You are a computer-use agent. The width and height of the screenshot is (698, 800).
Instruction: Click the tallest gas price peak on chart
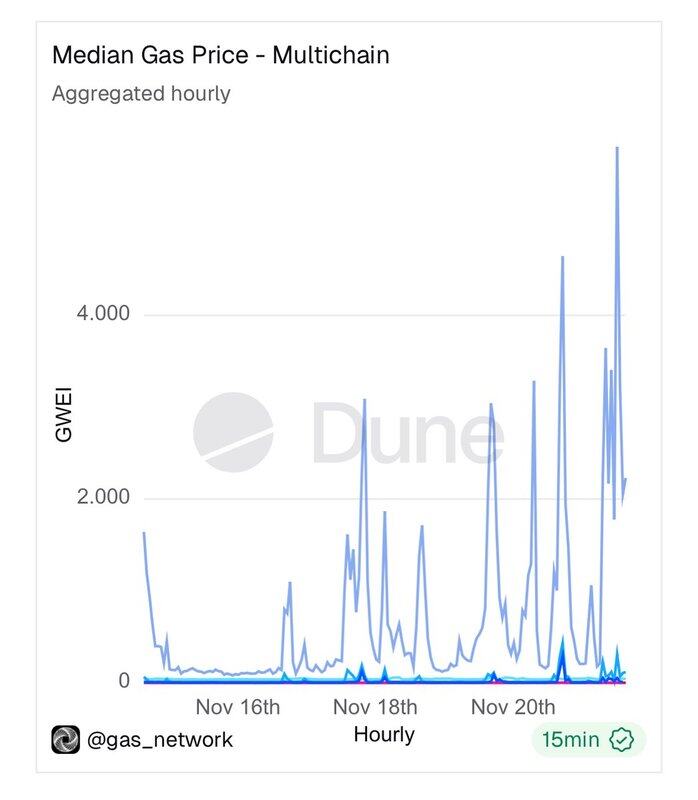click(617, 148)
